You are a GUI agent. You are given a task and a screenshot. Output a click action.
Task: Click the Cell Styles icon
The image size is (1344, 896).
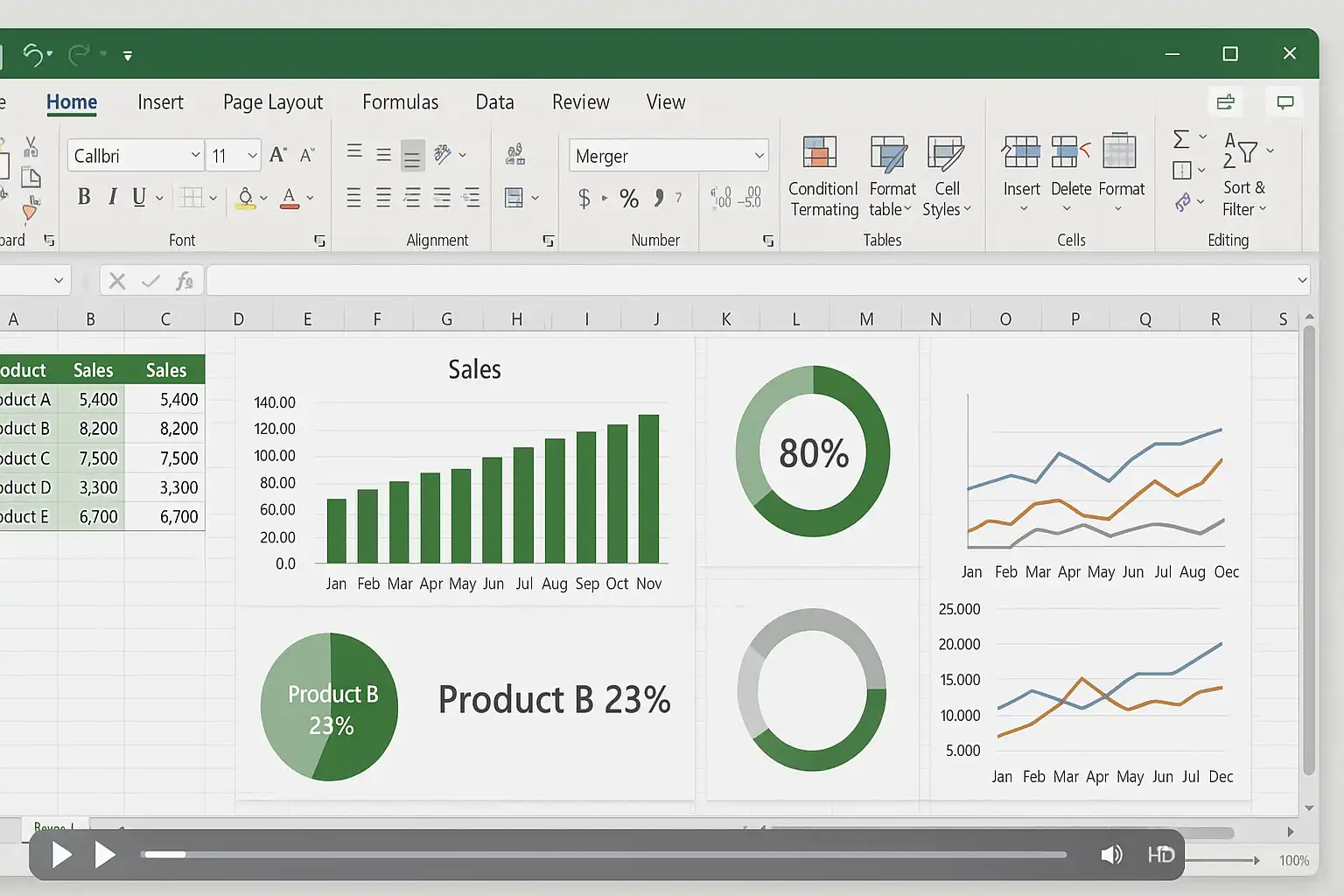coord(946,153)
